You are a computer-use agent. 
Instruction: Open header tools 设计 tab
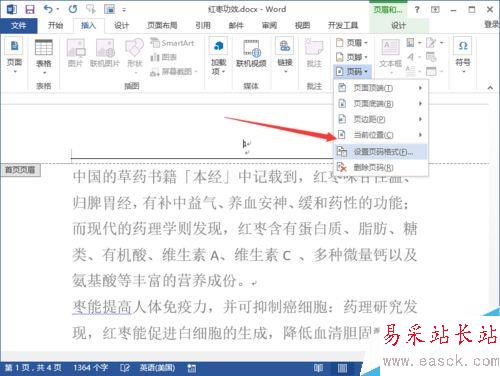point(399,25)
